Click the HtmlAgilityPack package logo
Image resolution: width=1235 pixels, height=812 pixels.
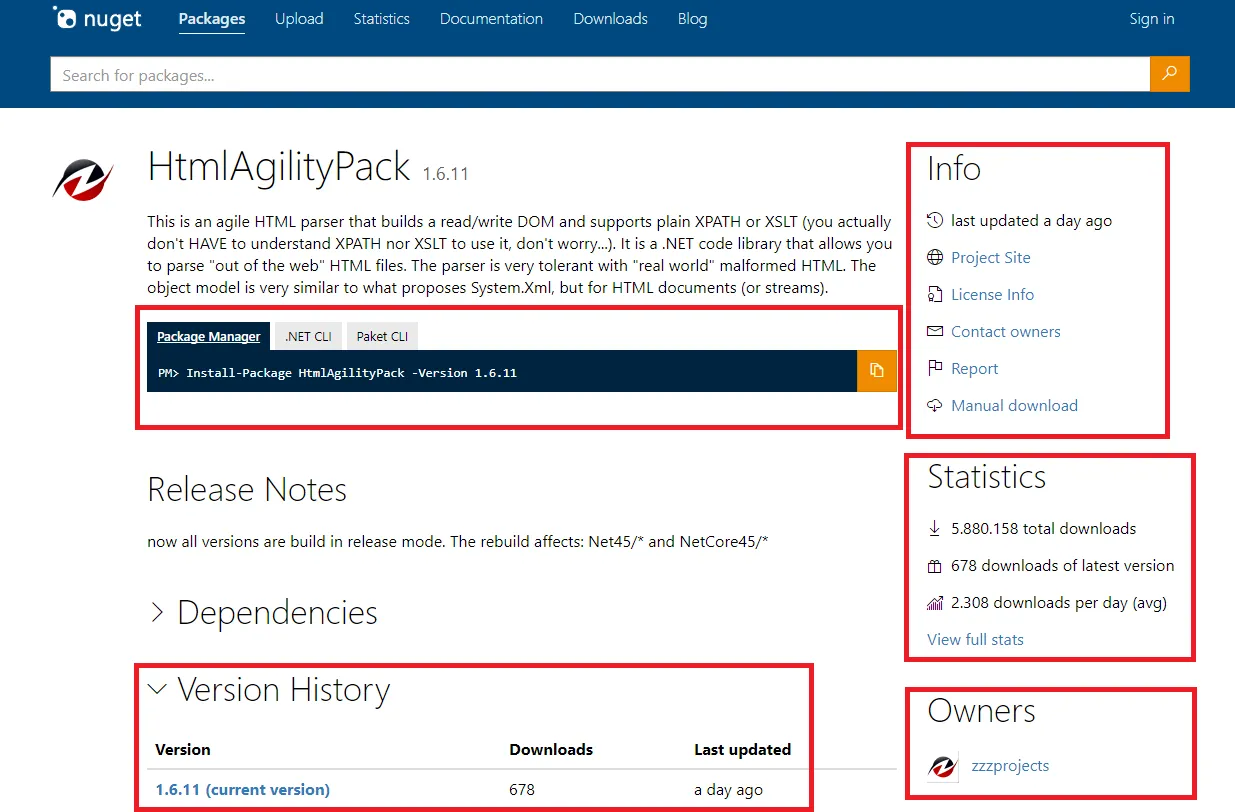(x=83, y=180)
